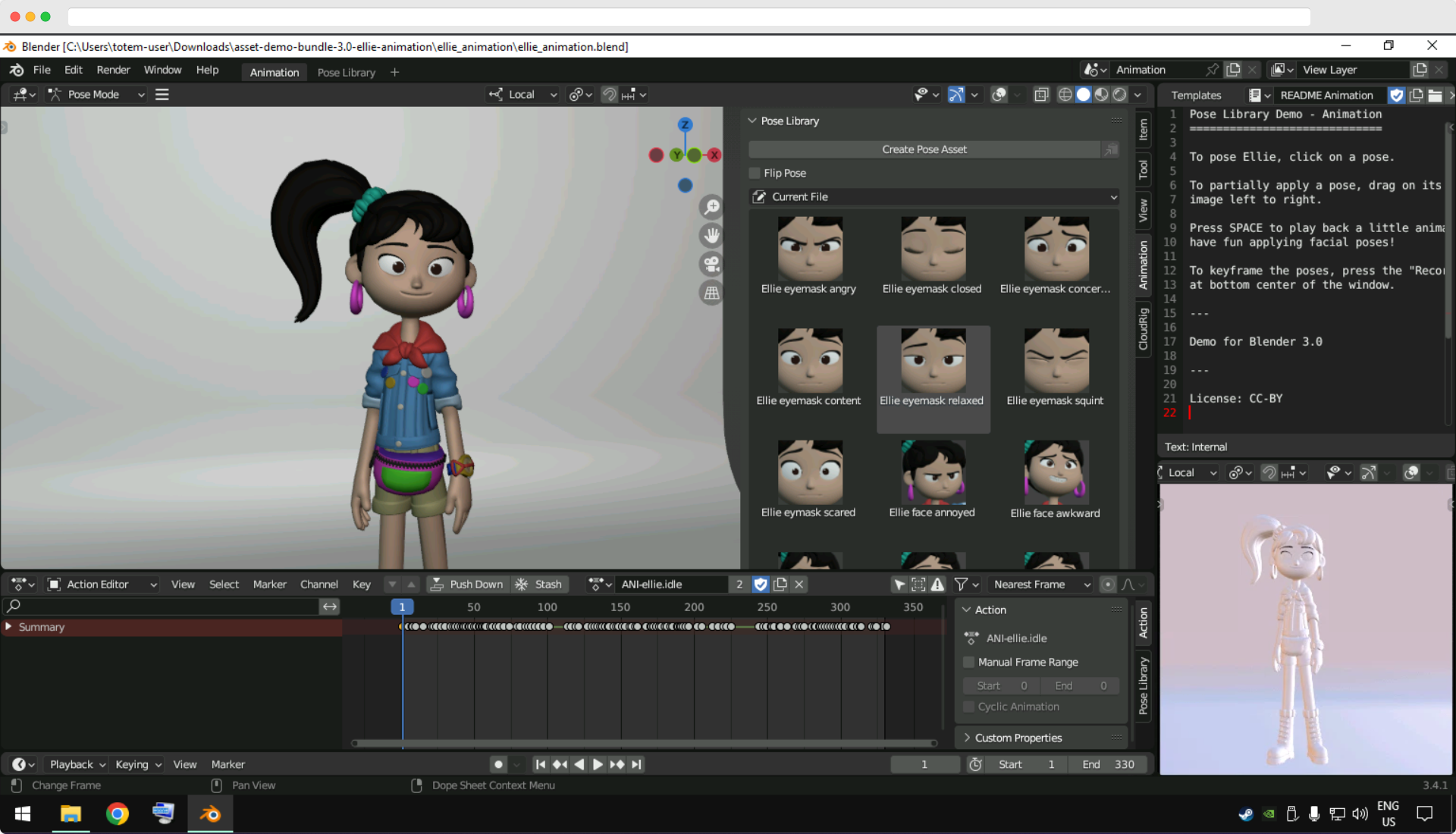Screen dimensions: 1456x834
Task: Click the open folder icon in text editor header
Action: point(1435,96)
